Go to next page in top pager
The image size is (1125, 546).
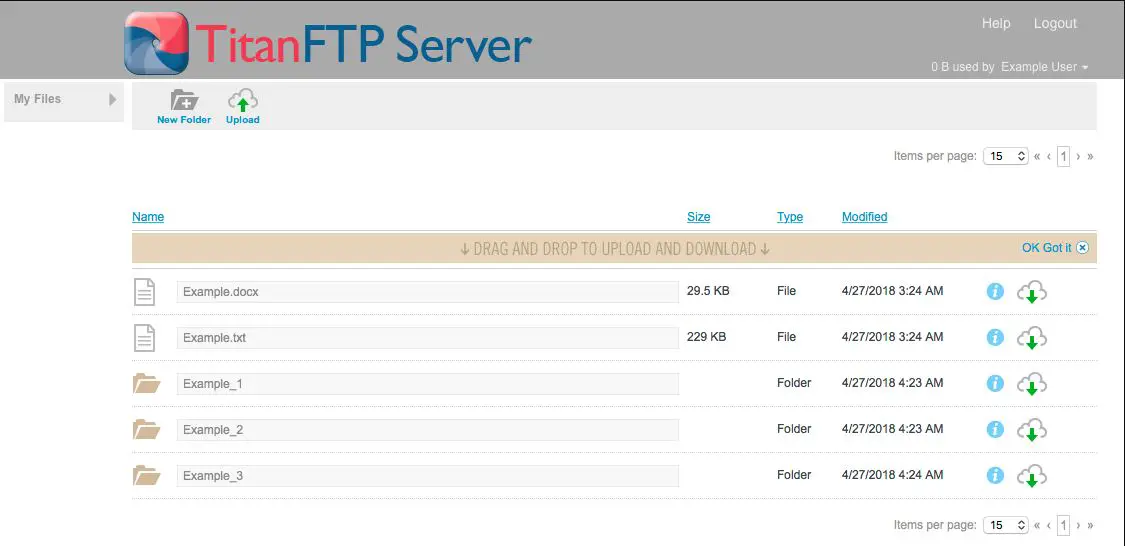pyautogui.click(x=1078, y=156)
